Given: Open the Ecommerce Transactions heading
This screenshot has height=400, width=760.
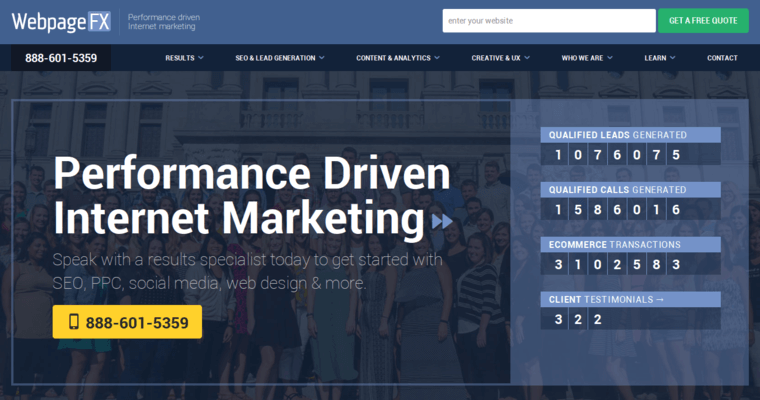Looking at the screenshot, I should point(615,244).
